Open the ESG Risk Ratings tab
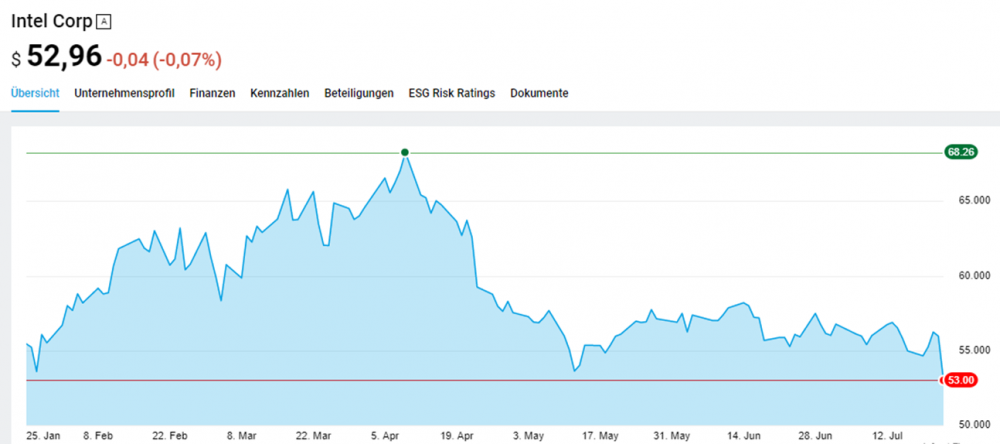 (x=452, y=93)
